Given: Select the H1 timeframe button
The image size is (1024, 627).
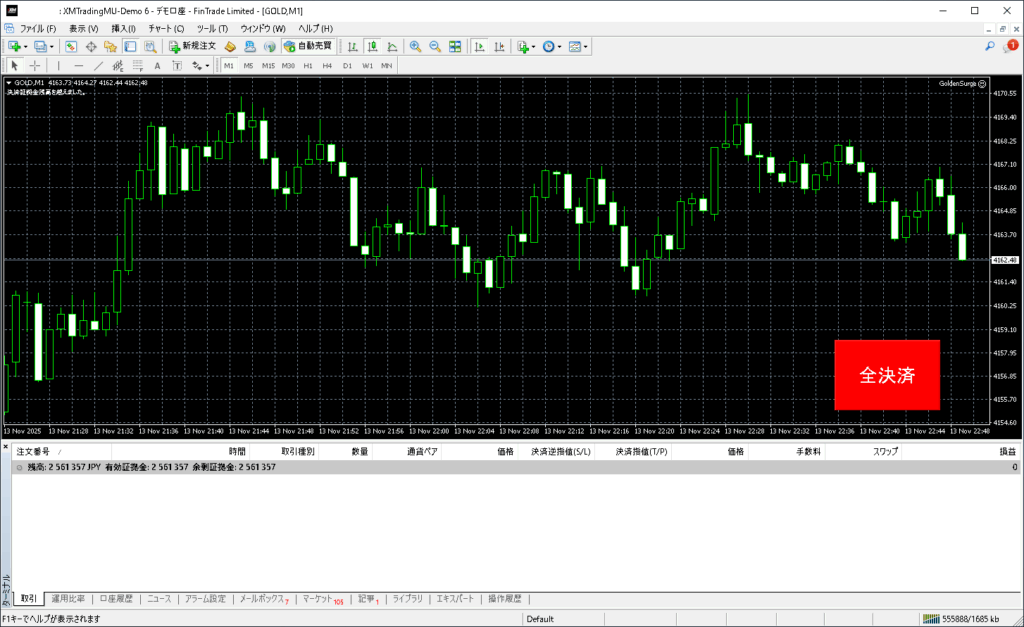Looking at the screenshot, I should tap(308, 65).
